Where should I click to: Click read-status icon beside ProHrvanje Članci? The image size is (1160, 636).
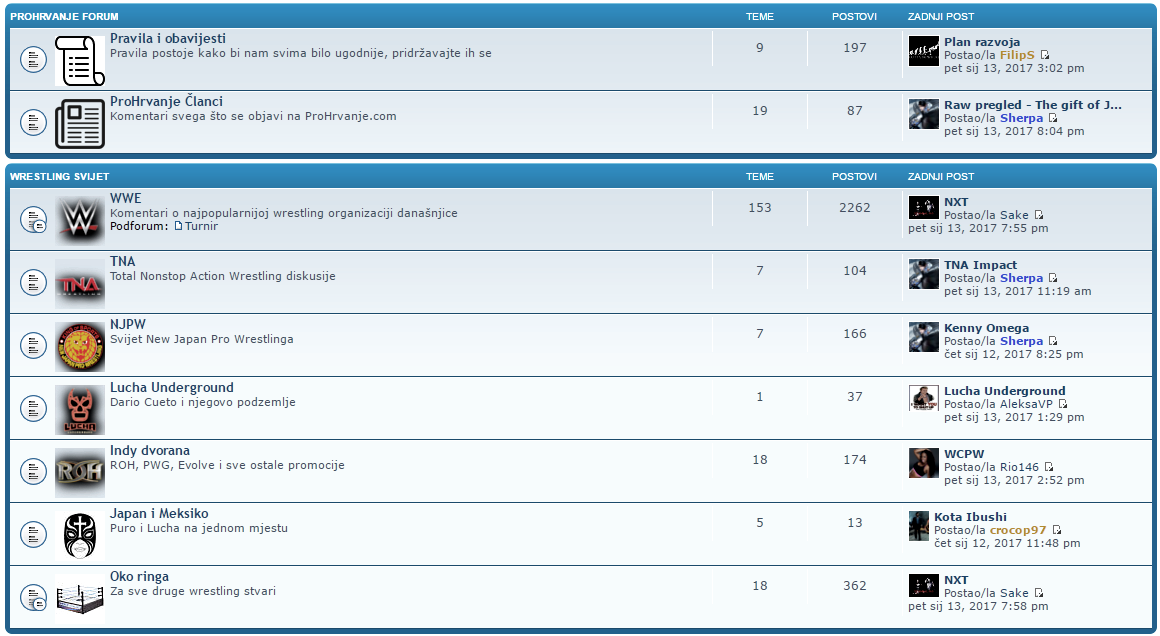tap(33, 123)
